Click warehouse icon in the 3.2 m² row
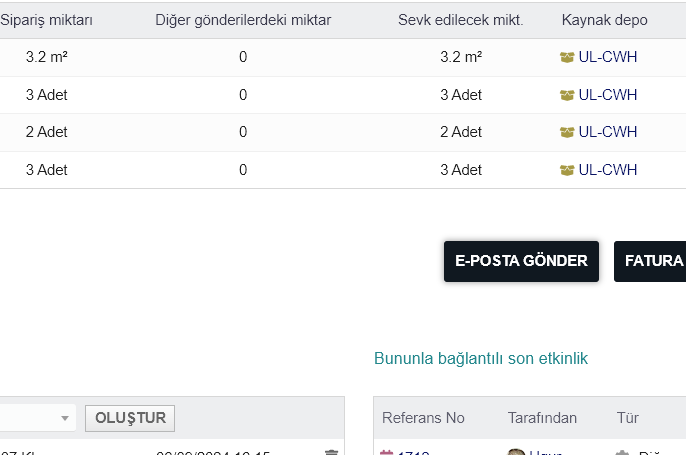This screenshot has width=686, height=455. [567, 57]
